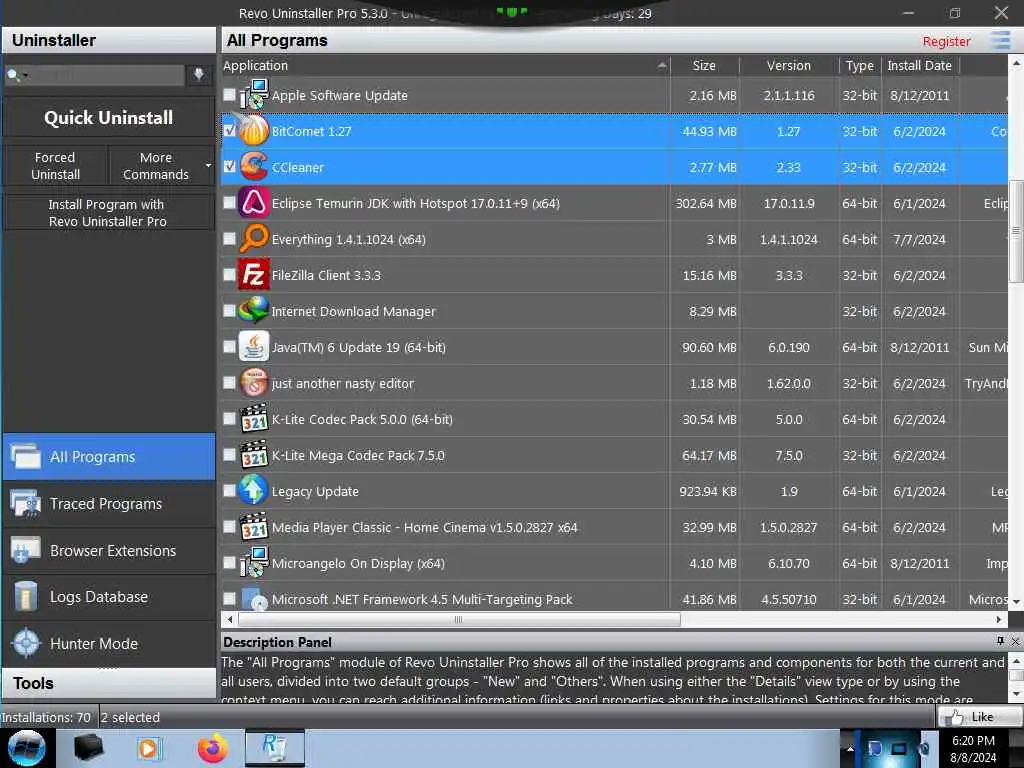This screenshot has height=768, width=1024.
Task: Click the BitComet 1.27 application icon
Action: pos(254,131)
